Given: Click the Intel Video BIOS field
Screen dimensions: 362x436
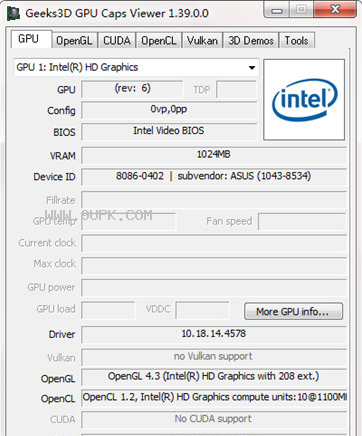Looking at the screenshot, I should tap(169, 131).
